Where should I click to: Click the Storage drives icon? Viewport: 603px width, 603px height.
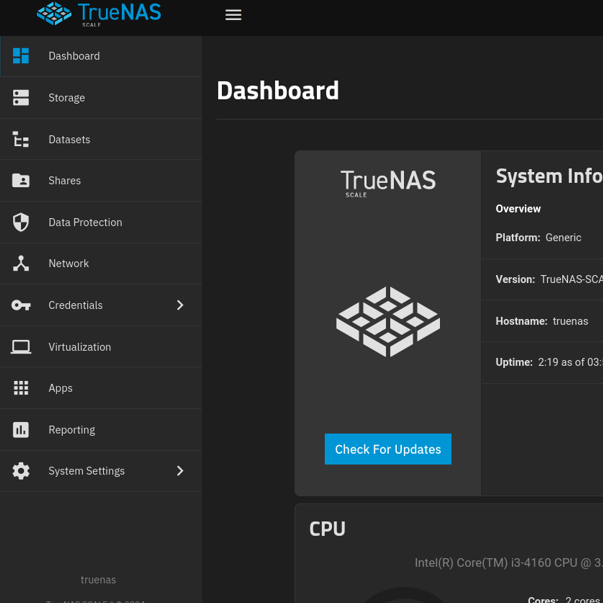(x=21, y=98)
